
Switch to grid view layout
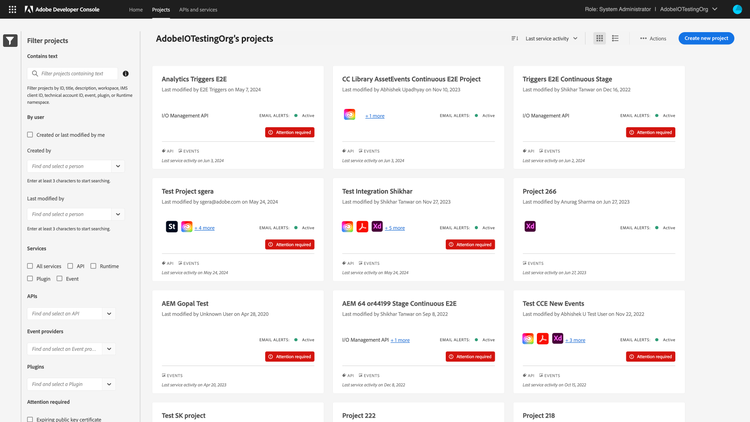(x=599, y=38)
